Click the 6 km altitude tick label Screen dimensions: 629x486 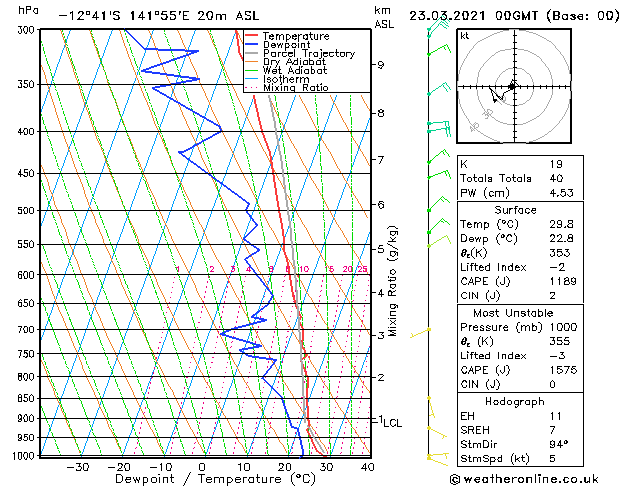(x=381, y=205)
